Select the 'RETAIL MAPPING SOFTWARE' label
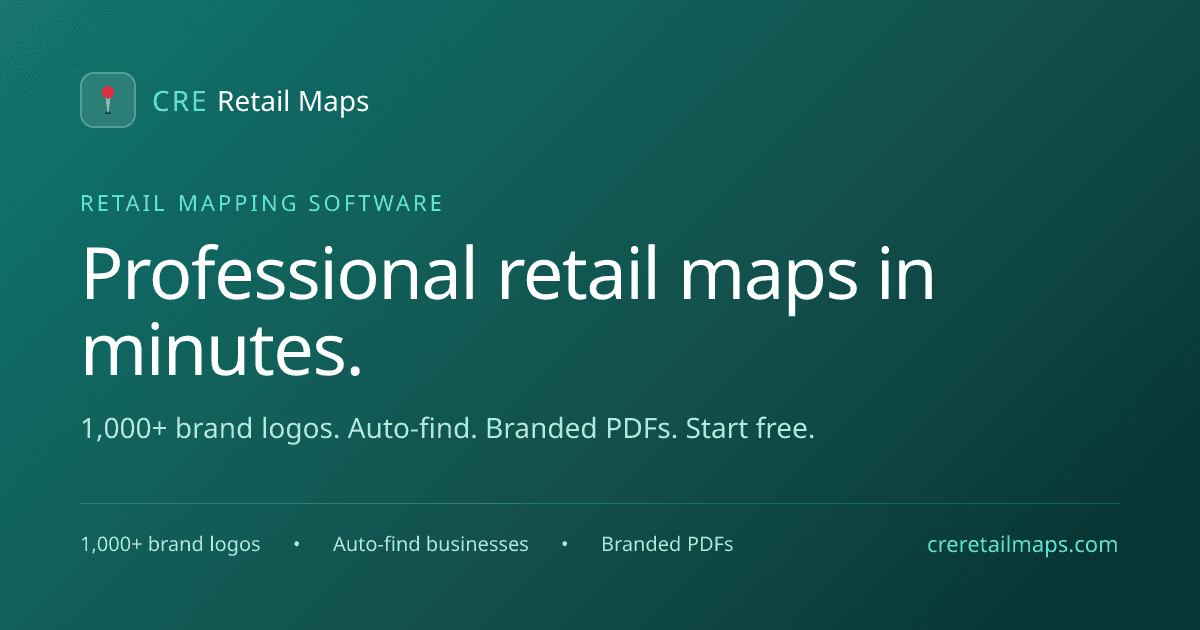 [261, 203]
